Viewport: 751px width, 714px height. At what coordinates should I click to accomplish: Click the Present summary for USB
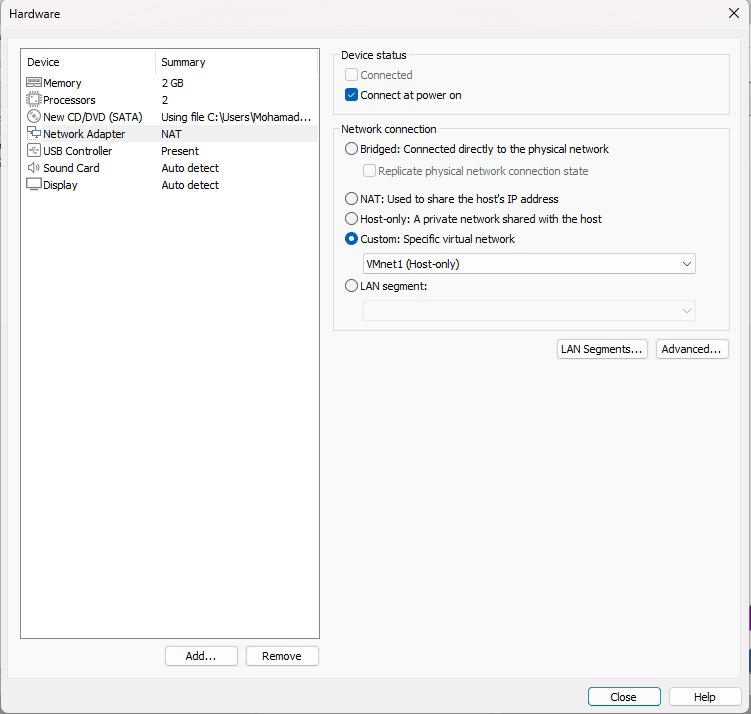click(x=180, y=151)
